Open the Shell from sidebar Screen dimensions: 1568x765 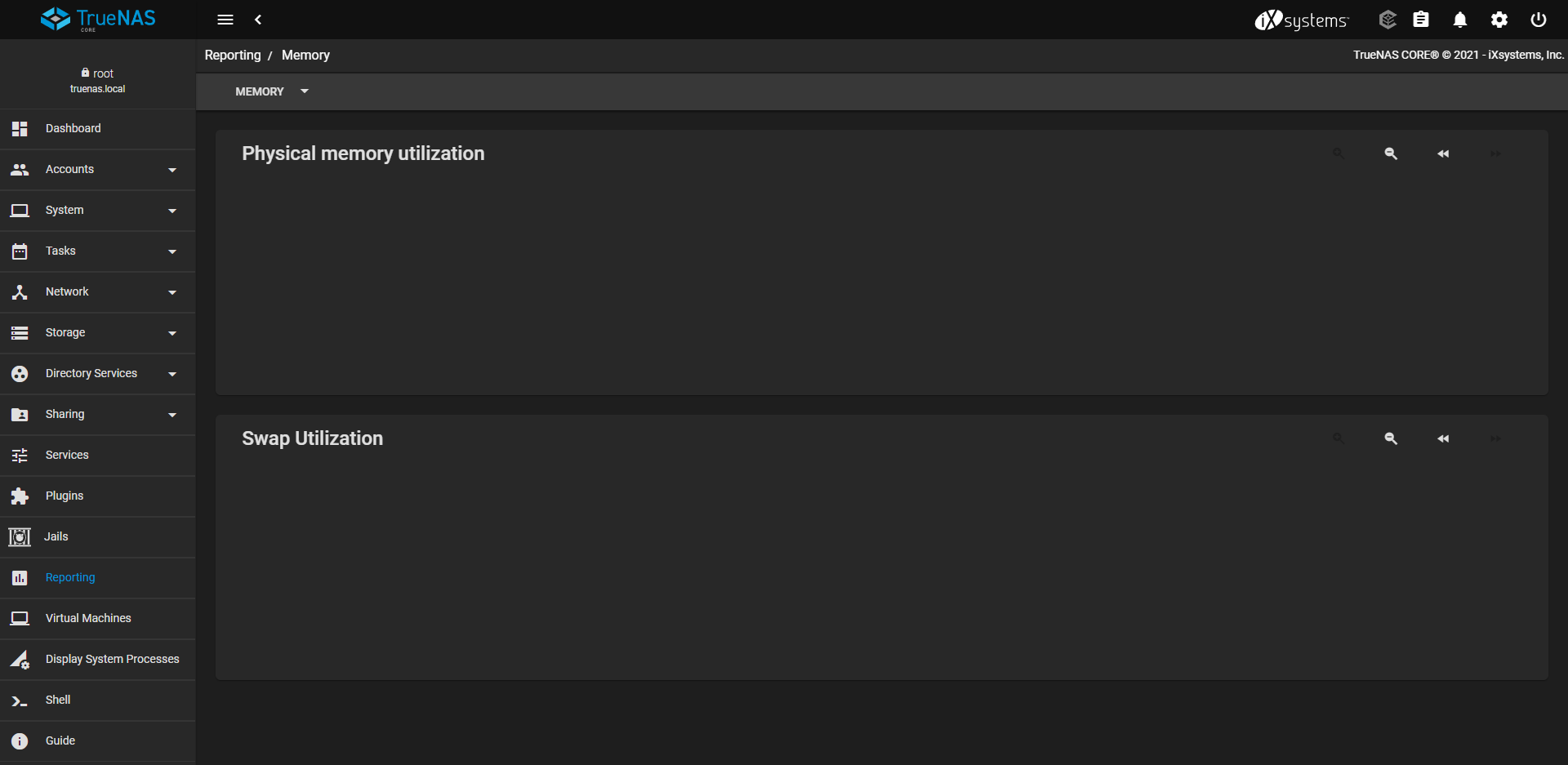(98, 701)
